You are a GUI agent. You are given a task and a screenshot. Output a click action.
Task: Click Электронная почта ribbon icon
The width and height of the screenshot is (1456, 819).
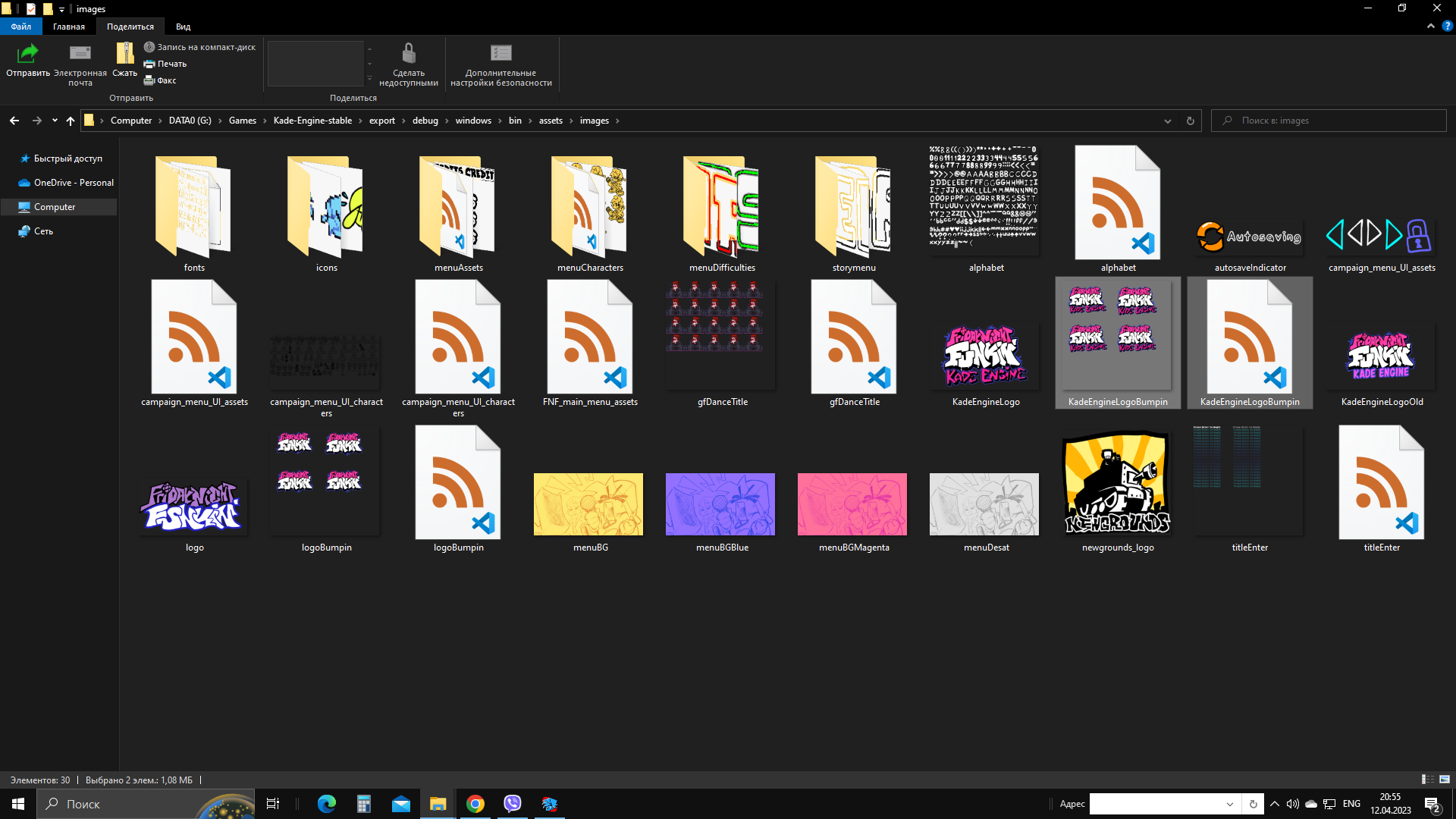[80, 54]
